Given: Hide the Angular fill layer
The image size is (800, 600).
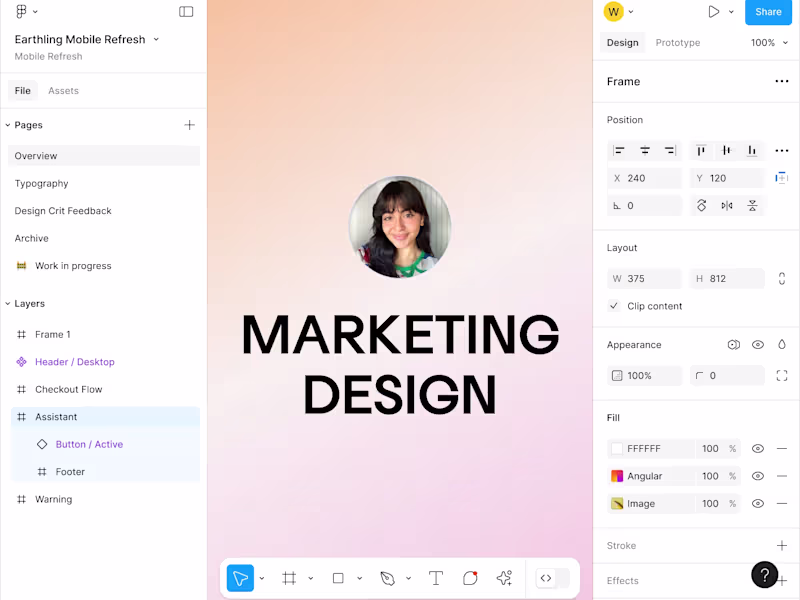Looking at the screenshot, I should pos(758,476).
